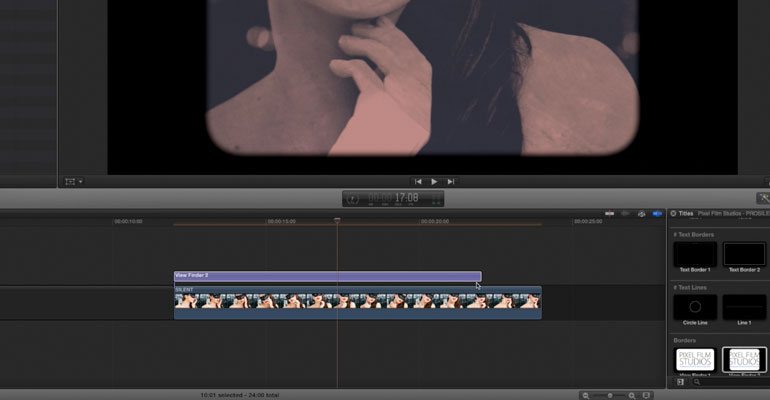770x400 pixels.
Task: Toggle solo headphones icon in timeline
Action: [641, 213]
